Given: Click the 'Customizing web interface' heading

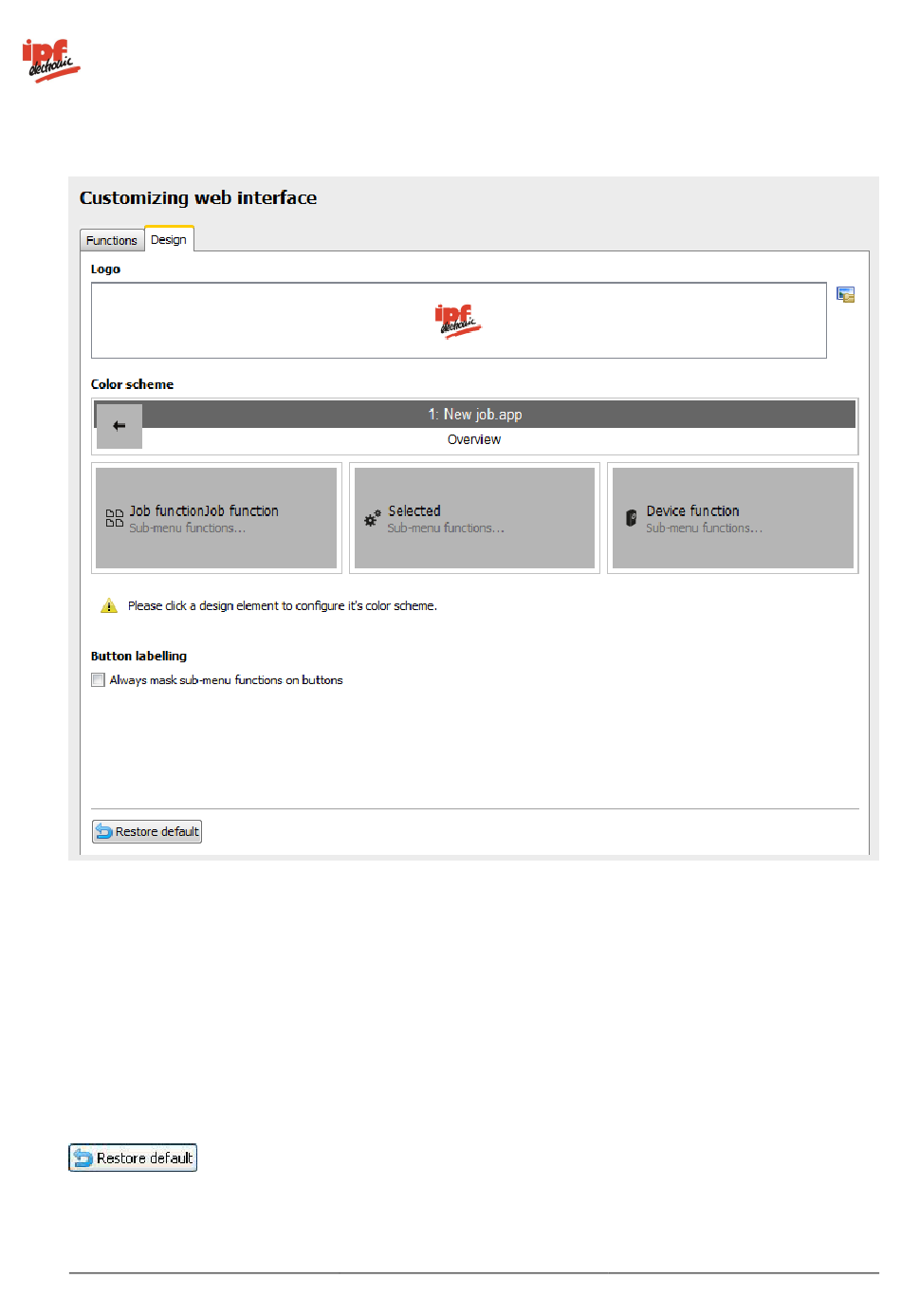Looking at the screenshot, I should (198, 197).
